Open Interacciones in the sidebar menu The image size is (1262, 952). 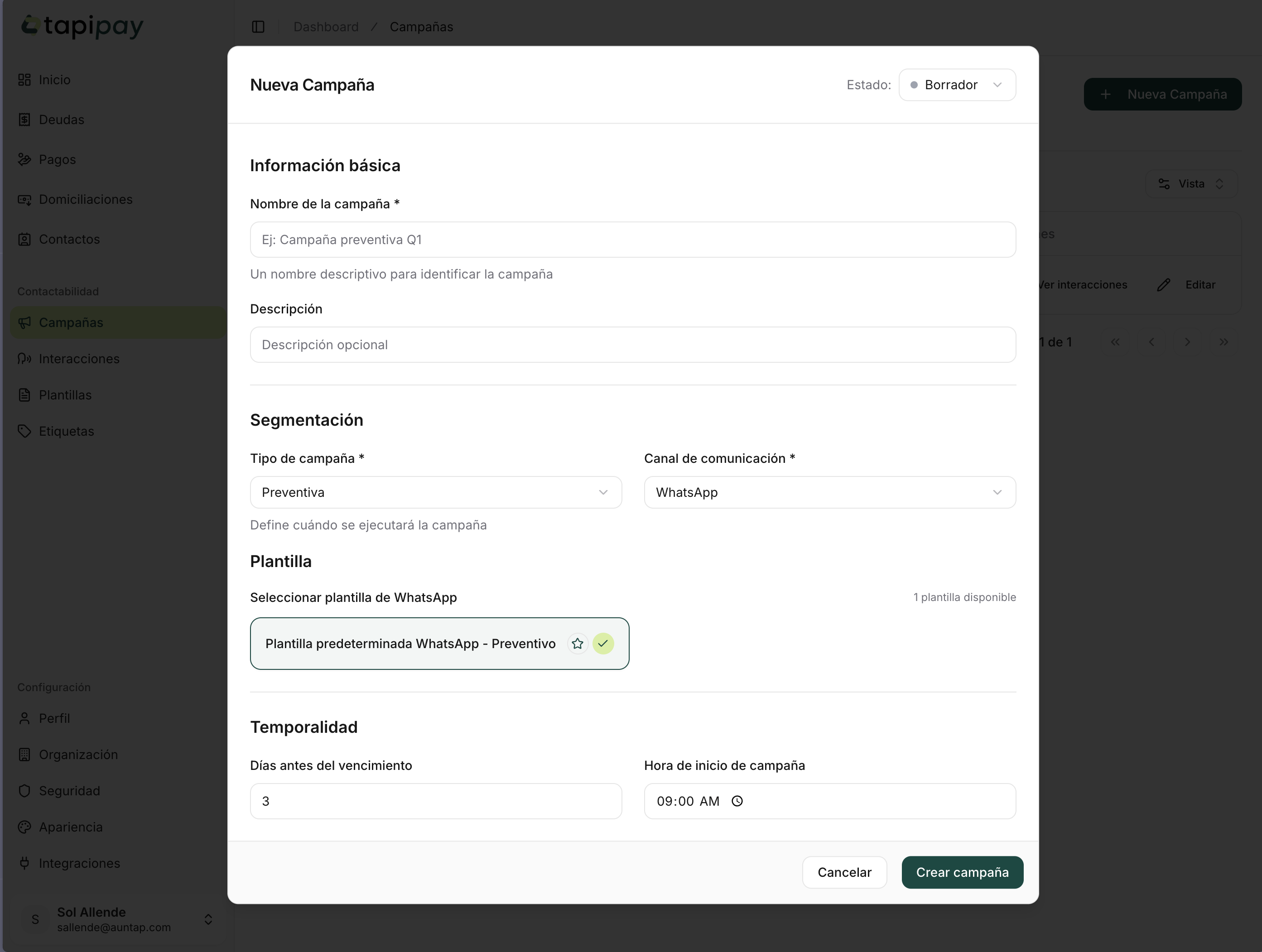click(79, 359)
